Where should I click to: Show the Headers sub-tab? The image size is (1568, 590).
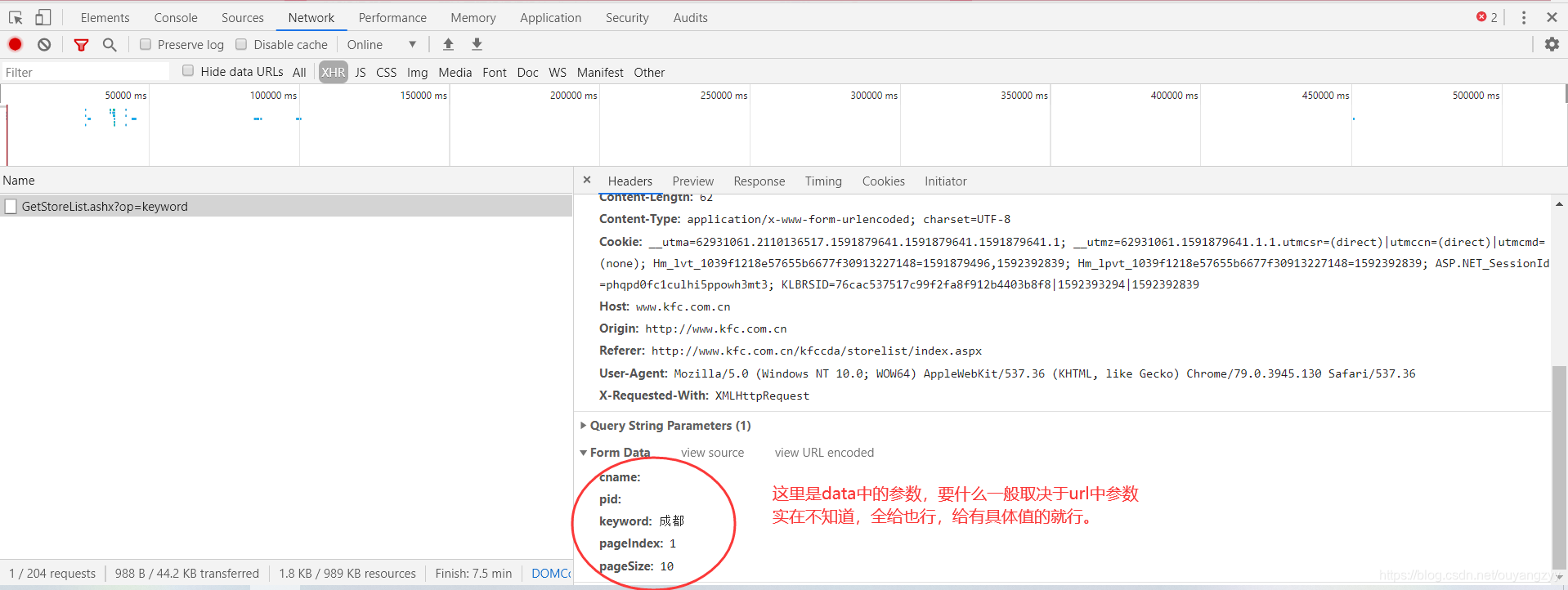point(630,181)
